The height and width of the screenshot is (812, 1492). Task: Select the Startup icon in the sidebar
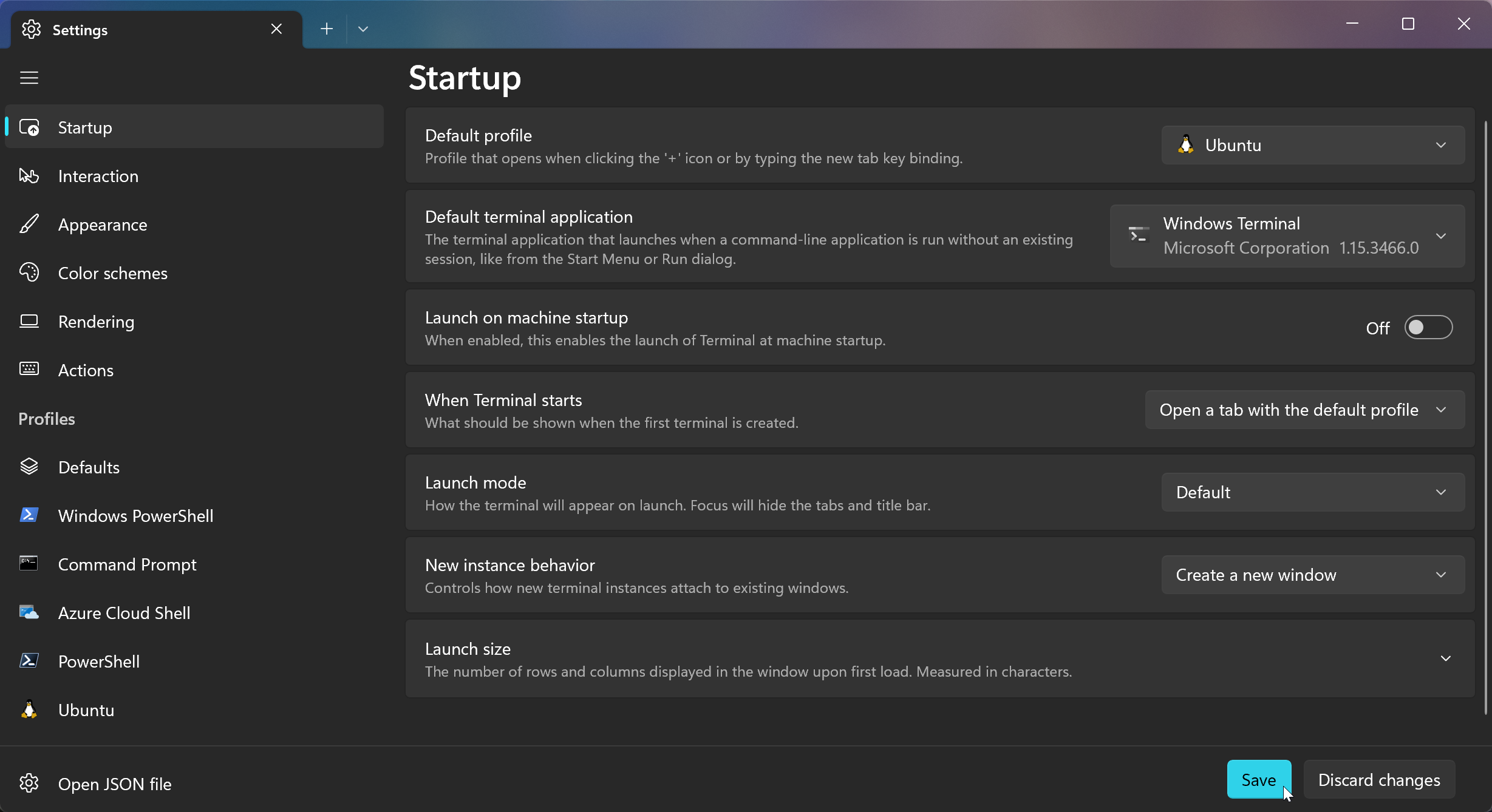[x=30, y=127]
